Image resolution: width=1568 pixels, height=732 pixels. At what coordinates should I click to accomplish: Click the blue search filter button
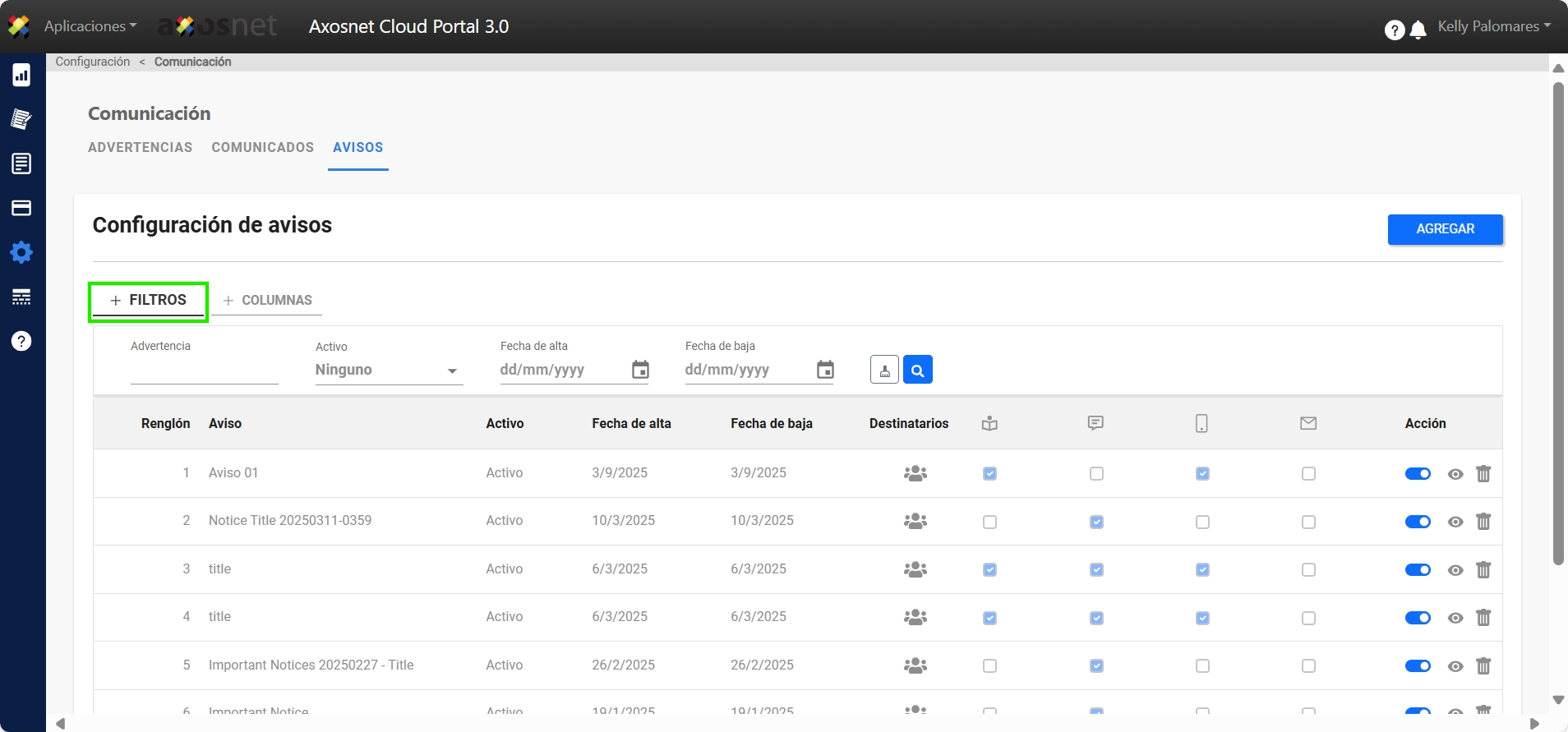[917, 371]
